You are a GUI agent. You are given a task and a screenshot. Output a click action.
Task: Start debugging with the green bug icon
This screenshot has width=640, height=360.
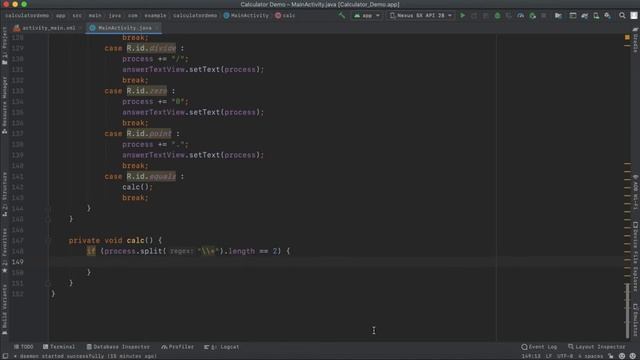[x=497, y=16]
